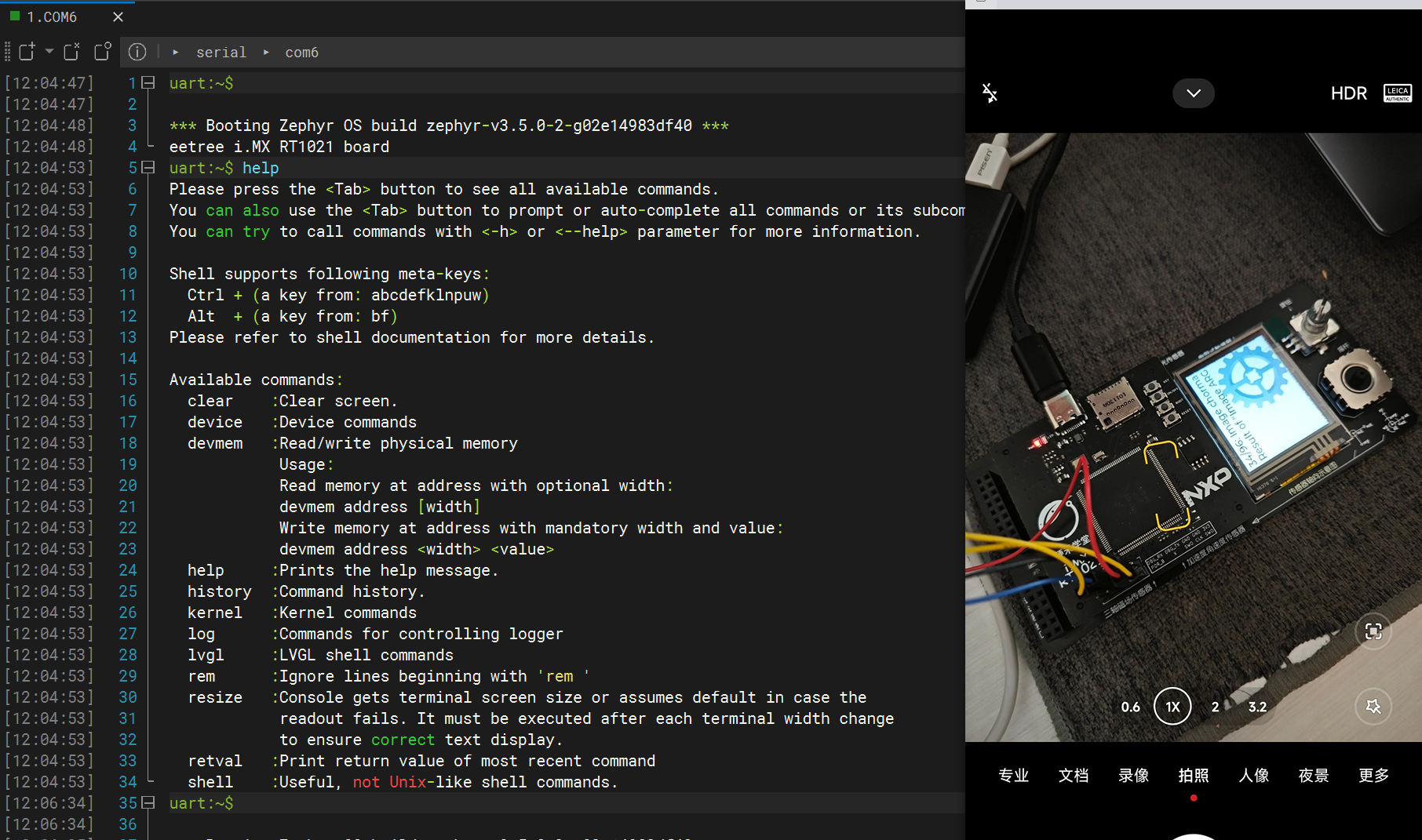Click the 'kernel' command entry
The width and height of the screenshot is (1422, 840).
(x=215, y=613)
